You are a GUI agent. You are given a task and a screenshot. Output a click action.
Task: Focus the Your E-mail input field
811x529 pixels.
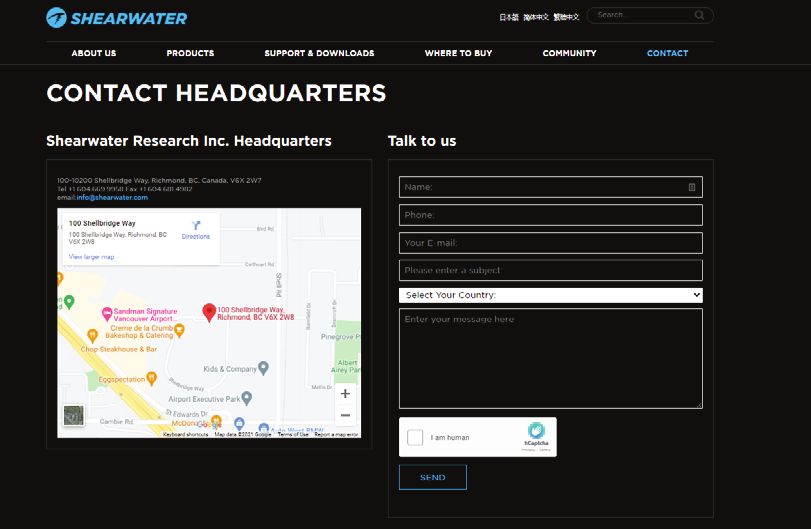pos(551,243)
